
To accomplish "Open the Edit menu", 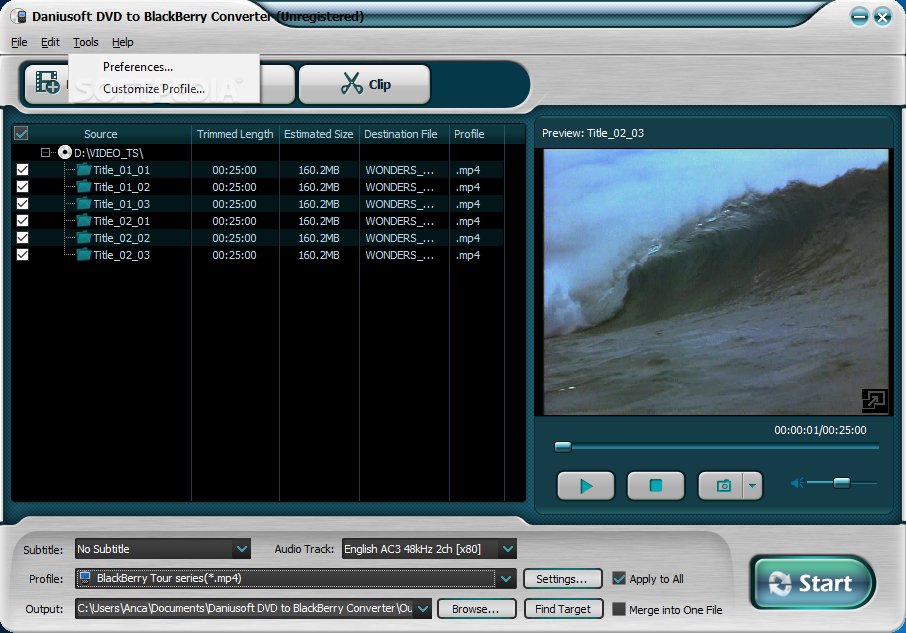I will [50, 42].
